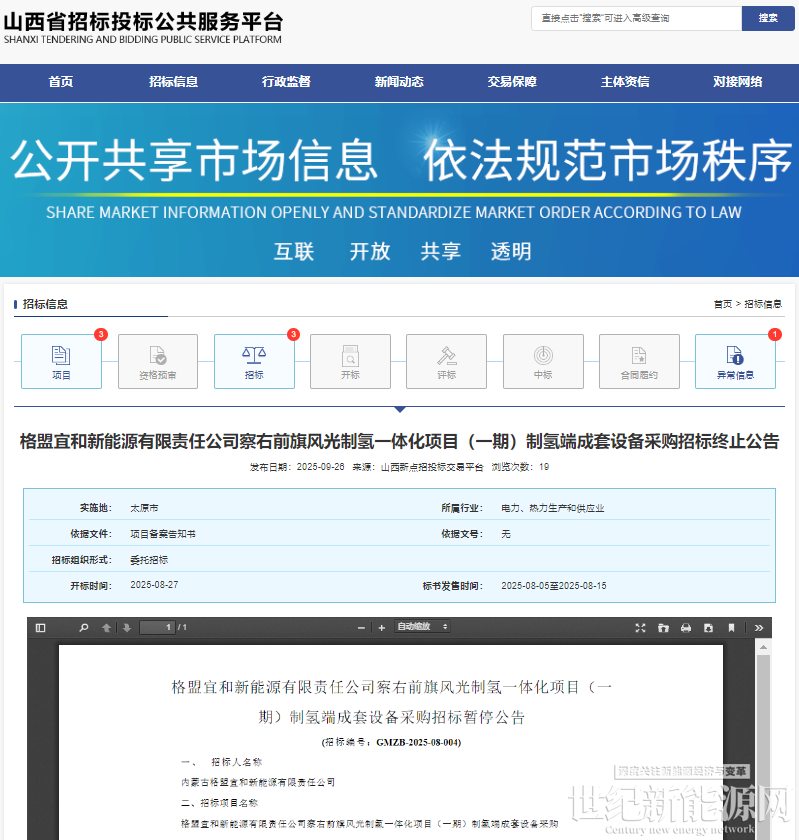Select the 项目 stage step
799x840 pixels.
tap(62, 361)
